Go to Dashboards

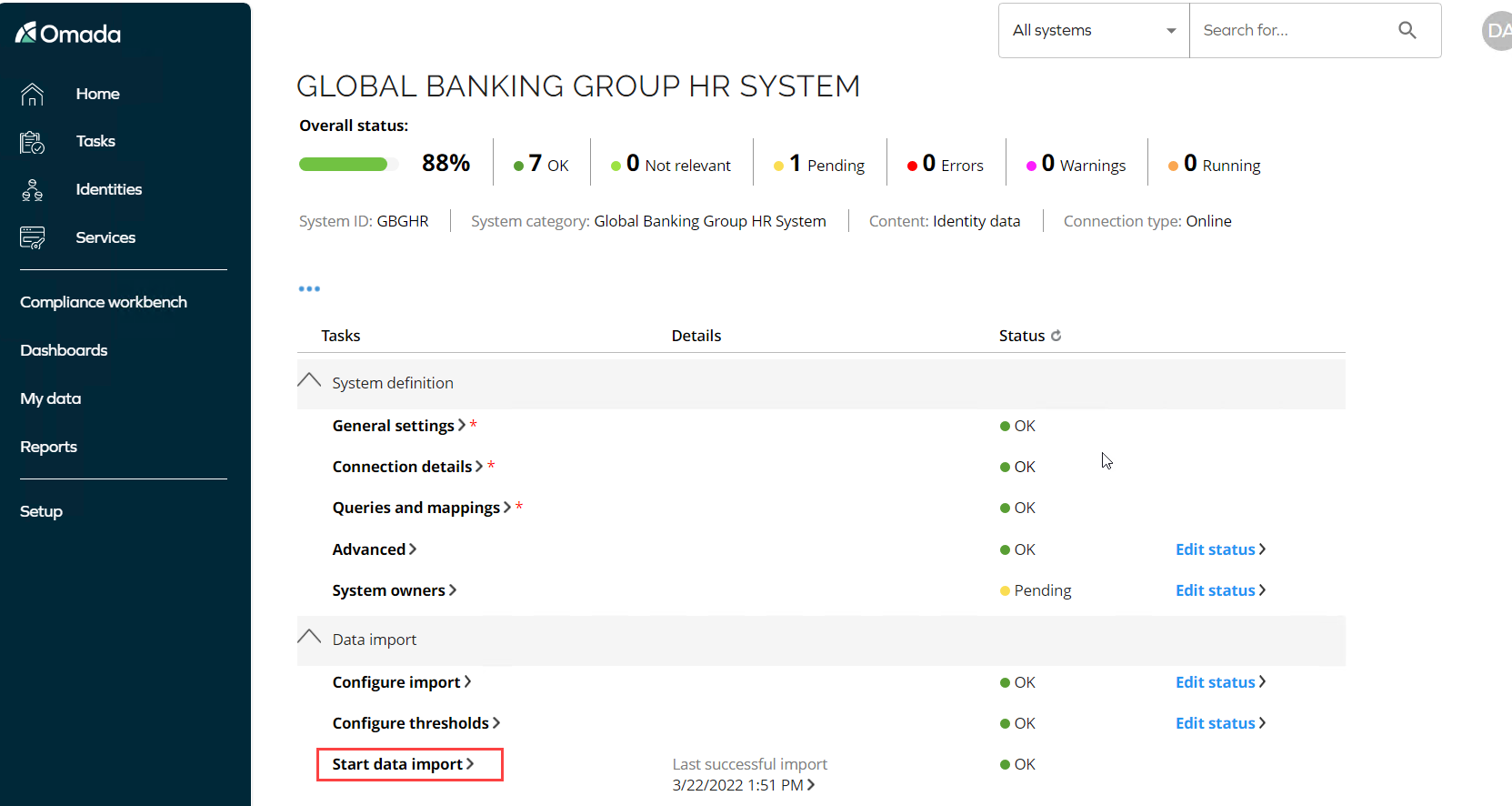click(64, 350)
